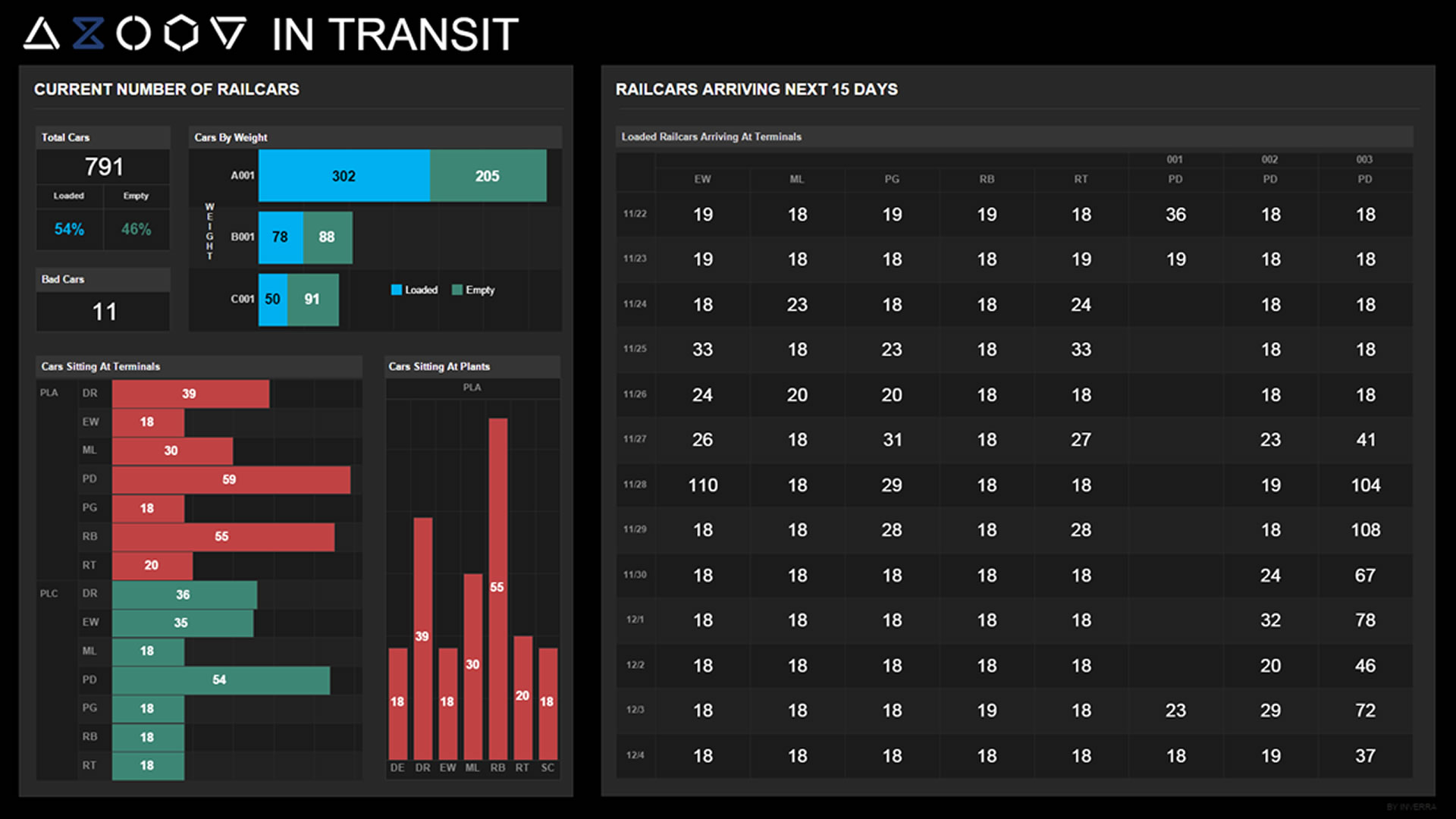The height and width of the screenshot is (819, 1456).
Task: Click the EW column header in table
Action: 702,179
